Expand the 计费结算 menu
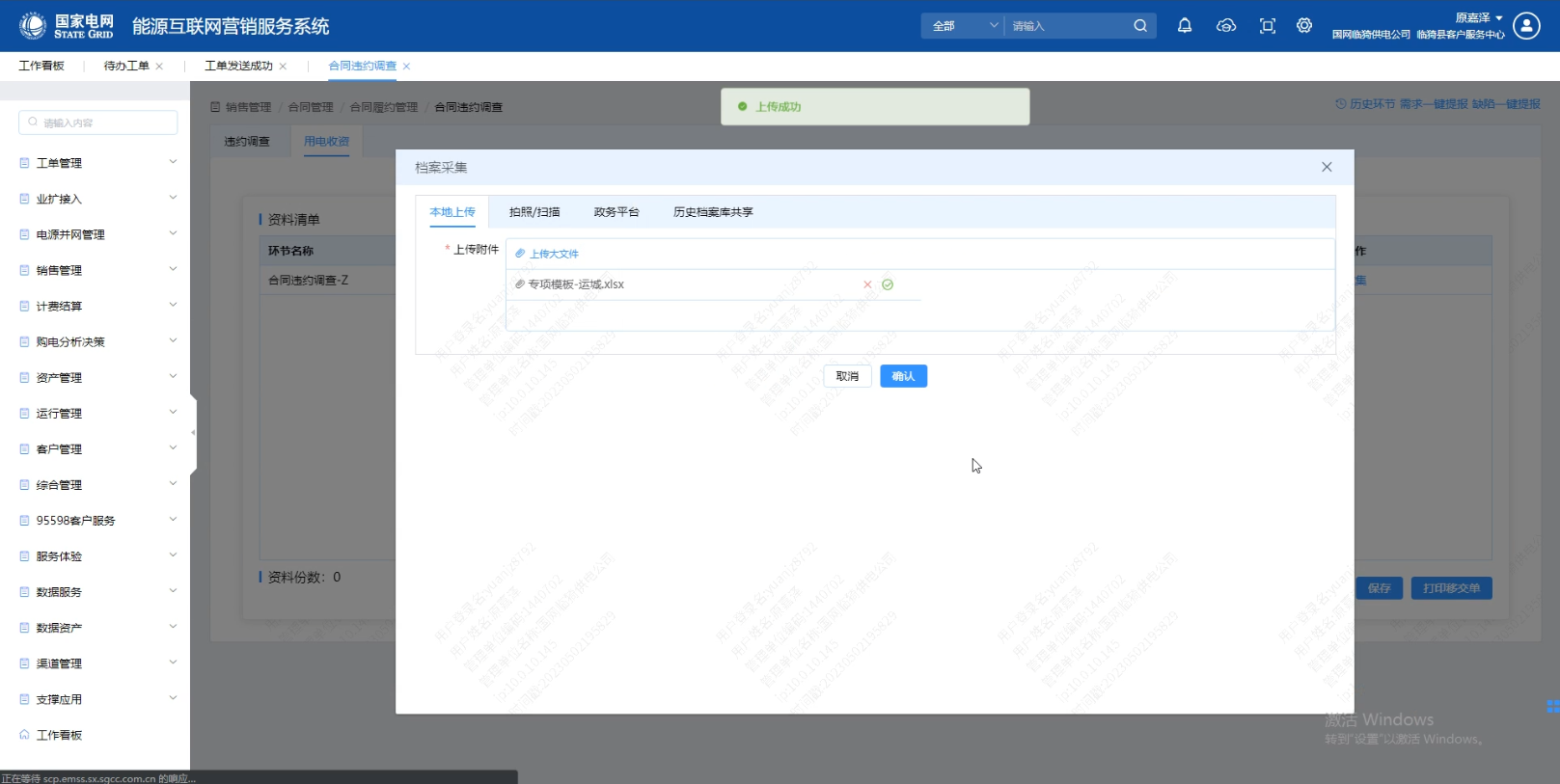The width and height of the screenshot is (1560, 784). pyautogui.click(x=96, y=307)
